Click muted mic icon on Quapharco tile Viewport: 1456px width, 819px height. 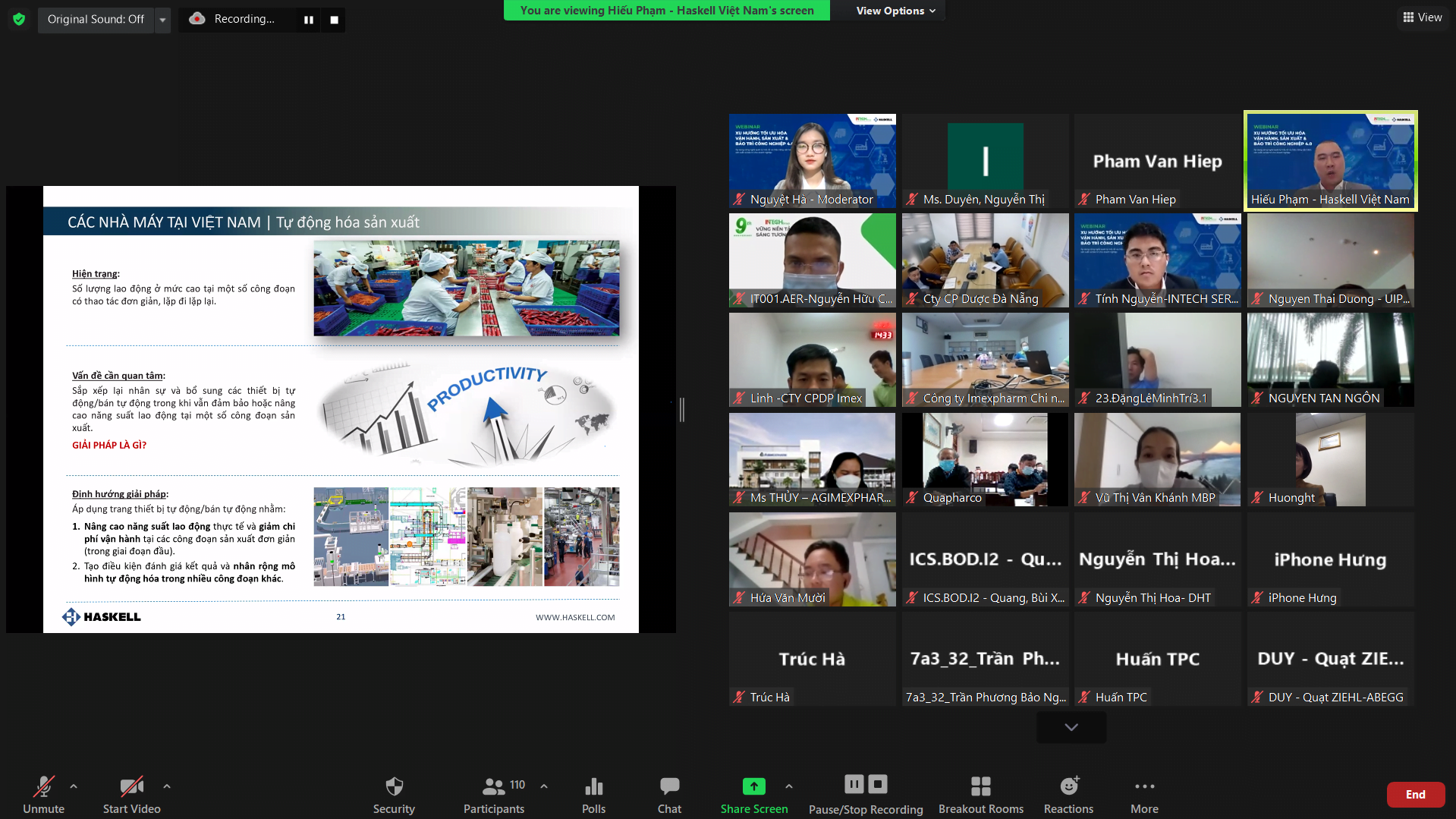[912, 498]
